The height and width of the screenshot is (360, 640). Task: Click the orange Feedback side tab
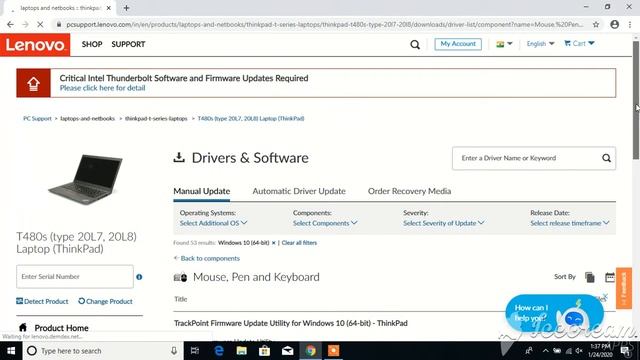tap(624, 288)
